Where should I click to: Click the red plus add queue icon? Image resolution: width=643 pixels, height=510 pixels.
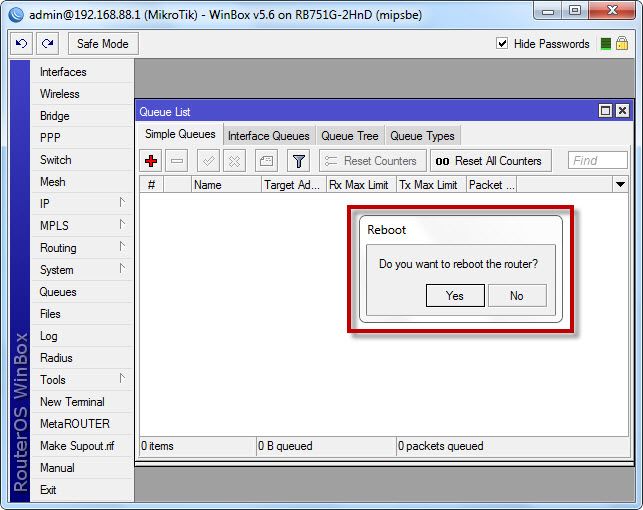pos(151,161)
